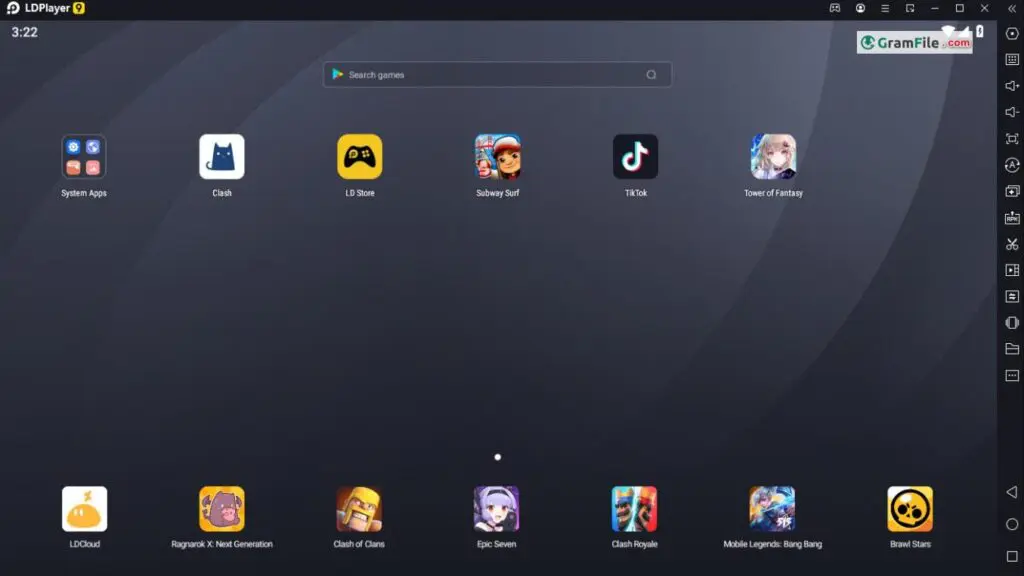Rotate screen using the sidebar icon
This screenshot has height=576, width=1024.
[x=1012, y=323]
